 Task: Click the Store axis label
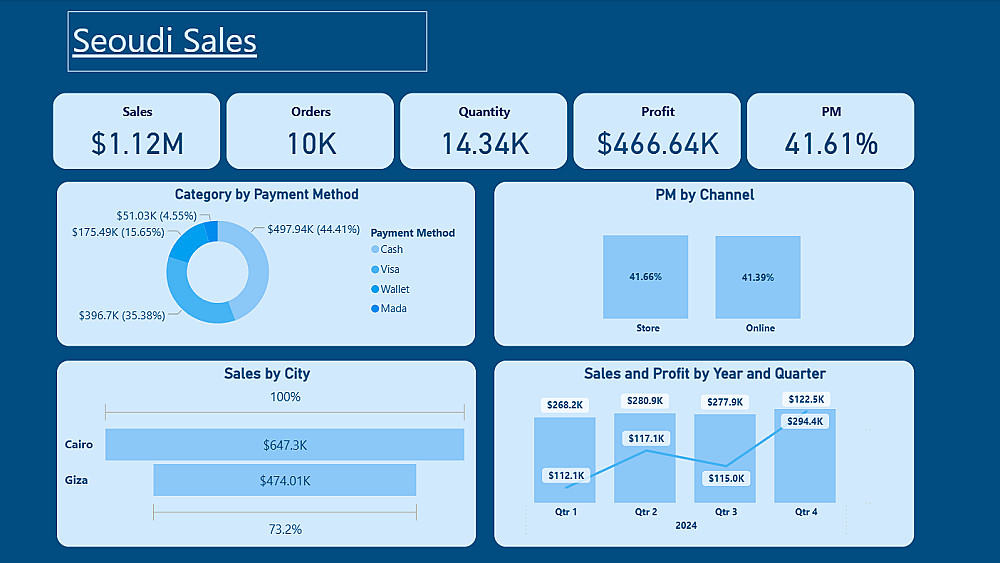[x=647, y=328]
